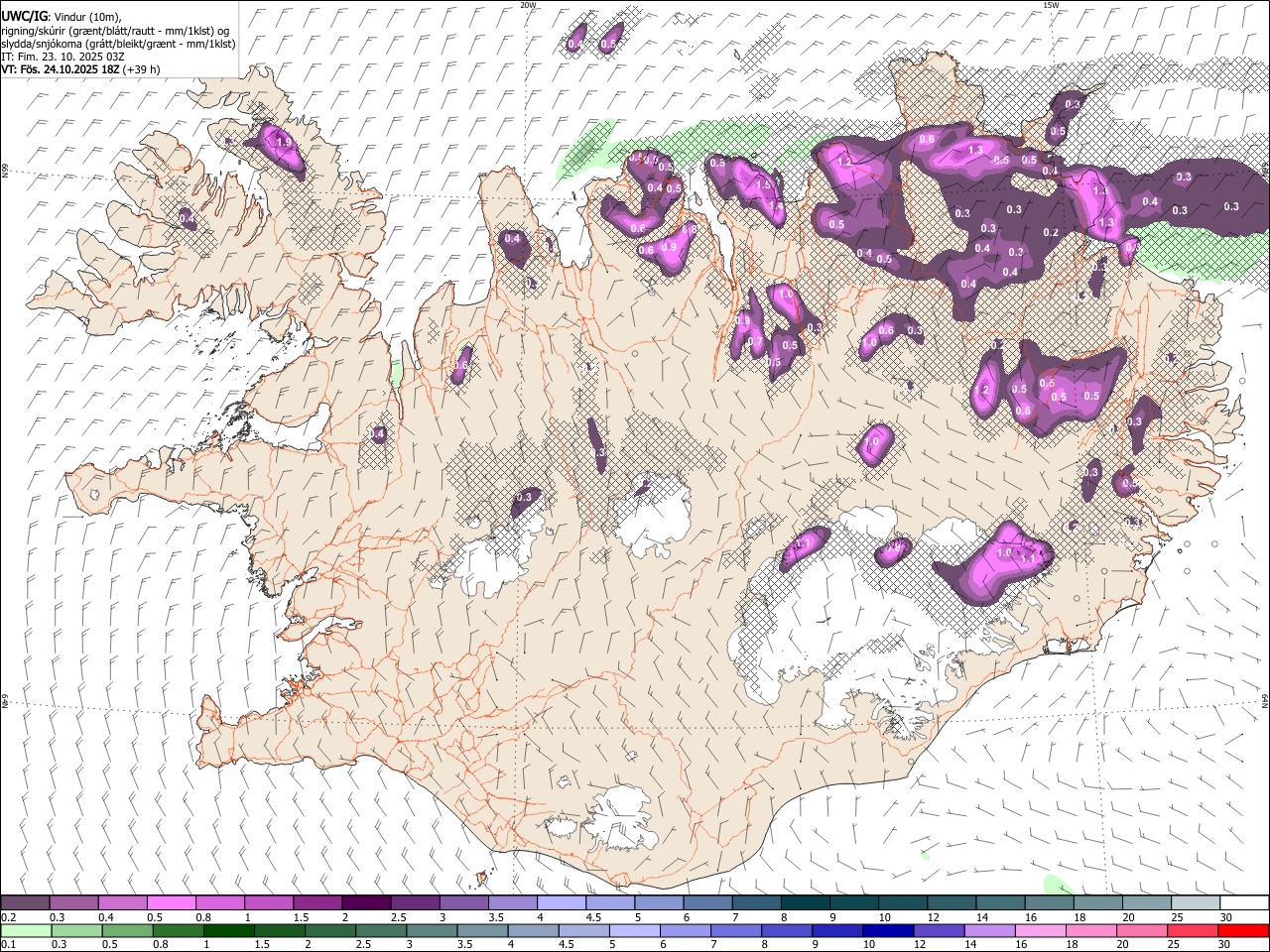The width and height of the screenshot is (1270, 952).
Task: Click the light lavender 4–4.5 upper swatch
Action: point(561,903)
